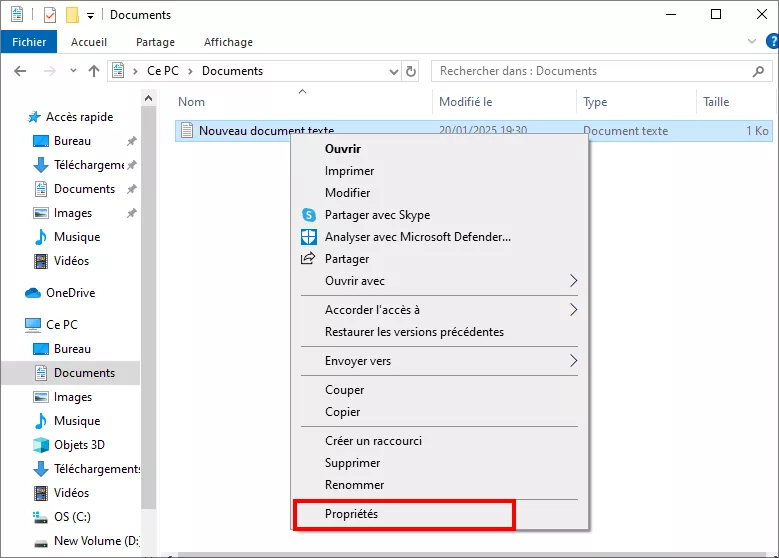Expand the Accorder l'accès à submenu
The image size is (779, 558).
[573, 310]
